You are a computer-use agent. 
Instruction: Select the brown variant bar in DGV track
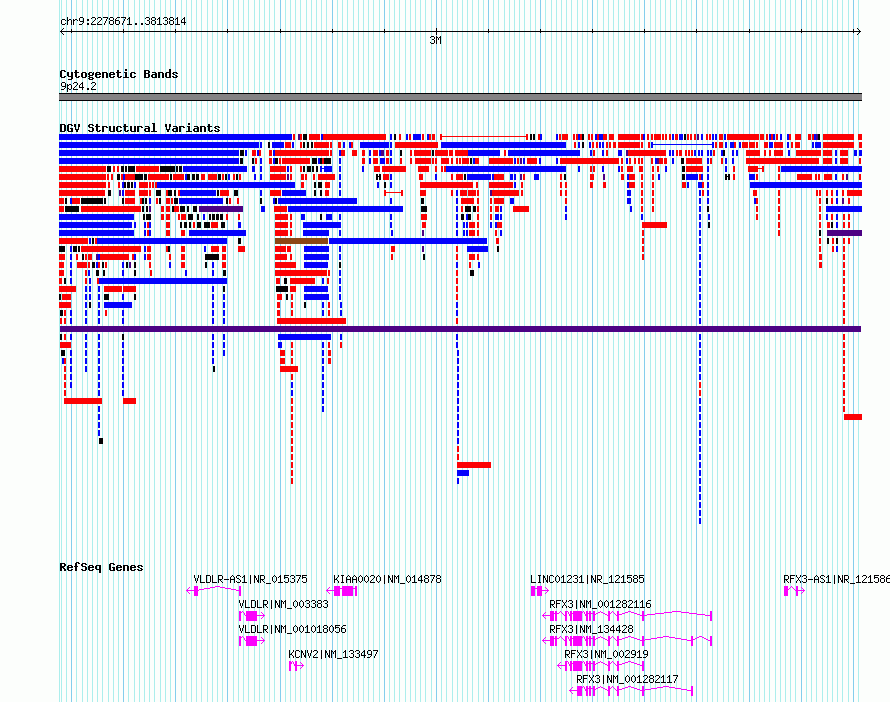point(301,241)
